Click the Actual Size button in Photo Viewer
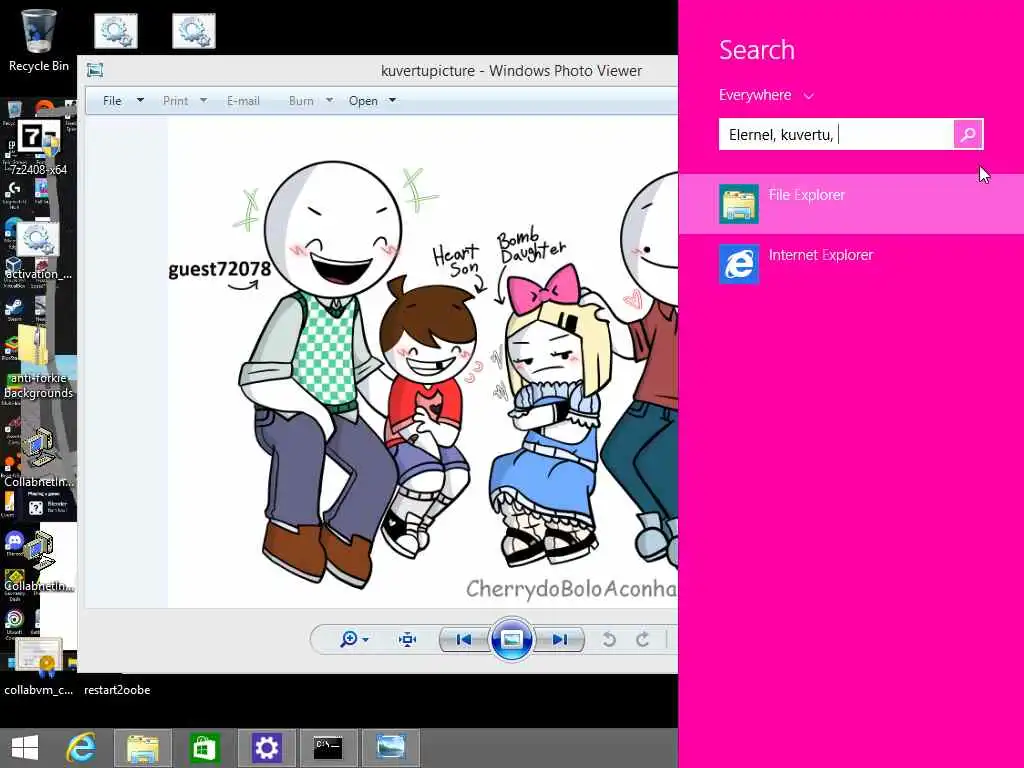The height and width of the screenshot is (768, 1024). [x=408, y=639]
